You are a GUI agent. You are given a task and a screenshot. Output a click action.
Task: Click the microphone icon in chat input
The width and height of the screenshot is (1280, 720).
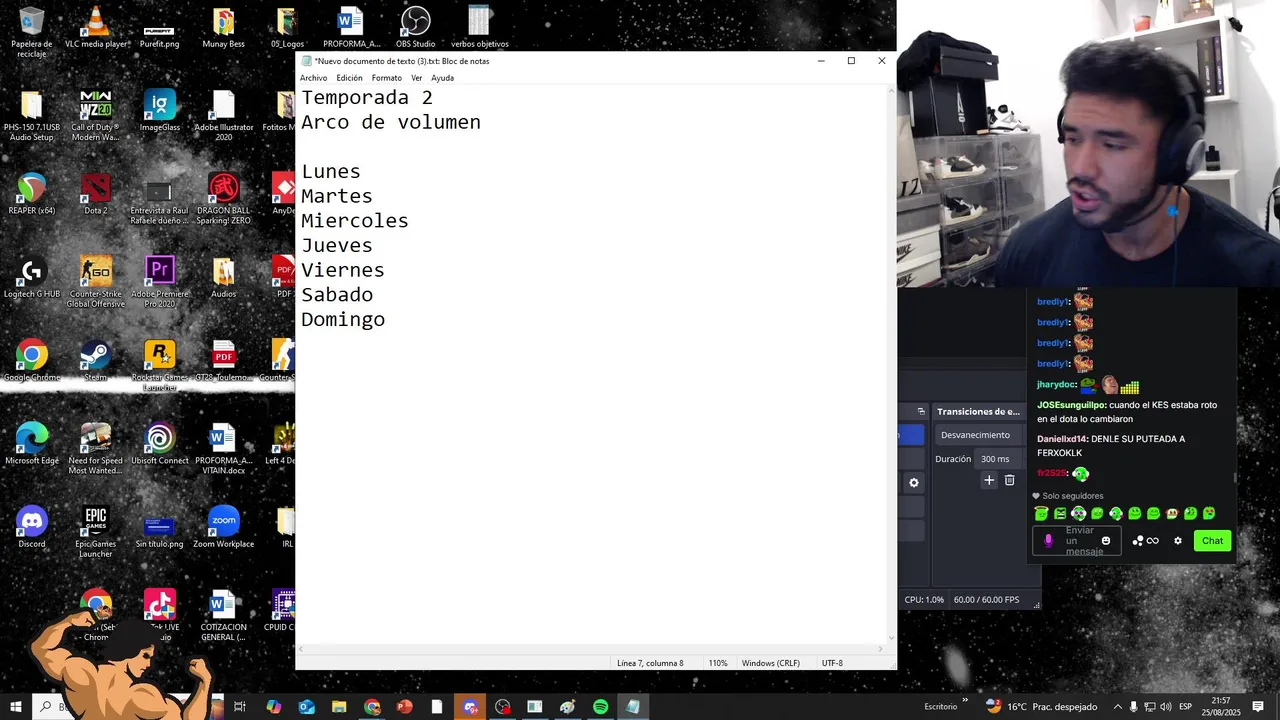click(x=1048, y=541)
